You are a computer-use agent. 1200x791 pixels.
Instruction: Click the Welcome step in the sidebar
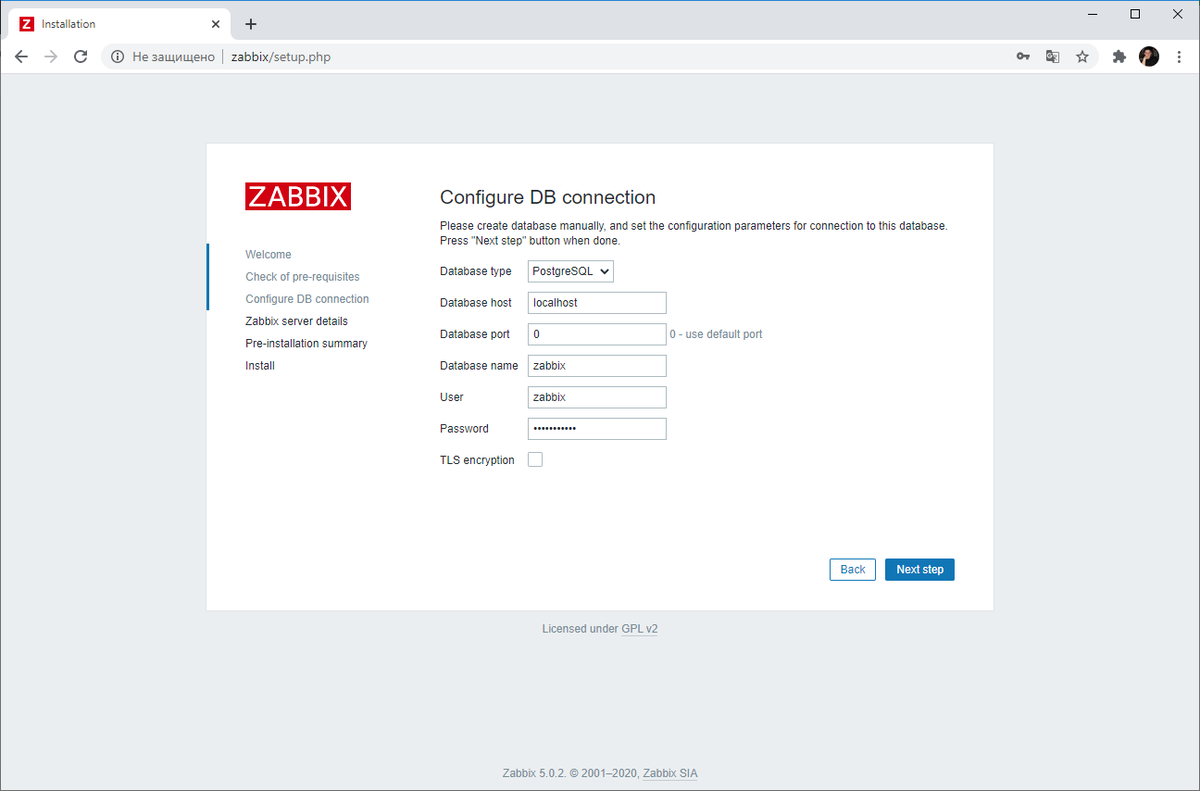tap(268, 254)
